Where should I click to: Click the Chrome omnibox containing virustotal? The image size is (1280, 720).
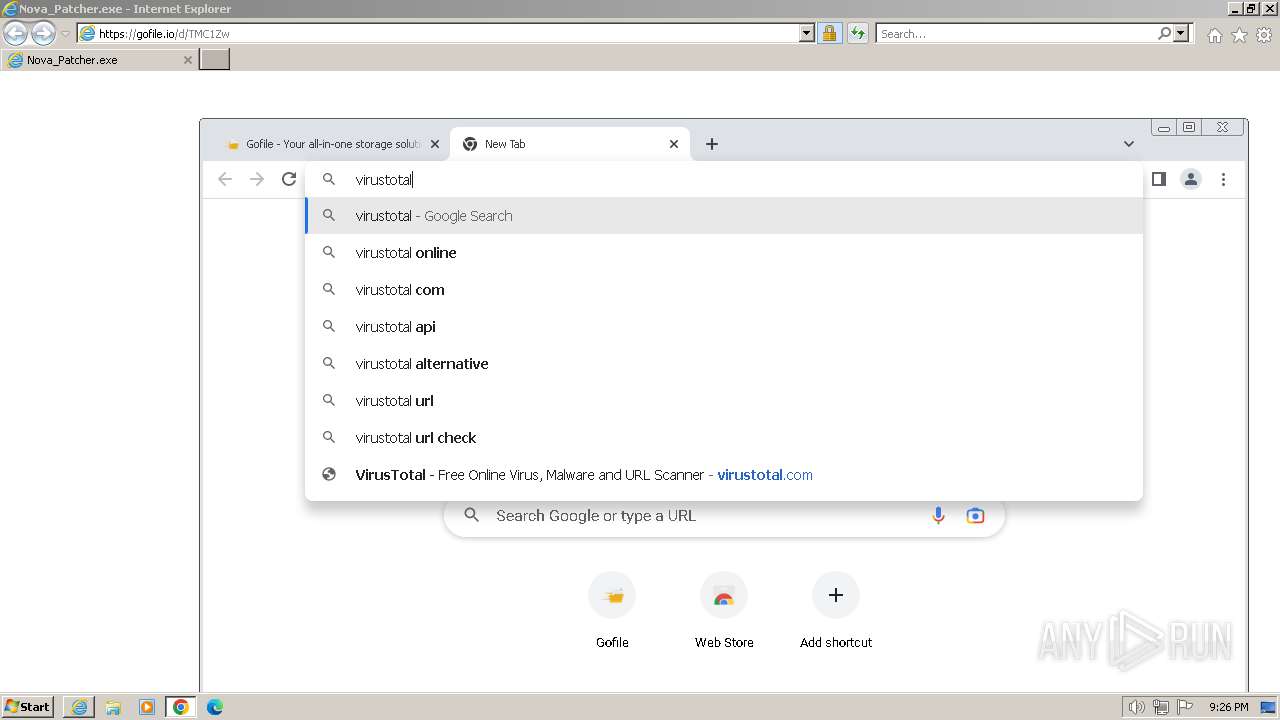(724, 180)
